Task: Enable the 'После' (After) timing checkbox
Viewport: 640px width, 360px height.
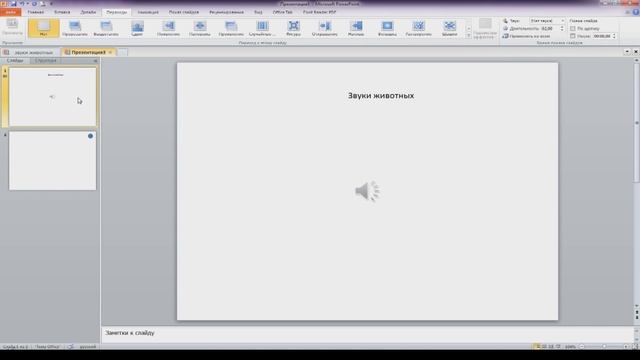Action: tap(573, 36)
